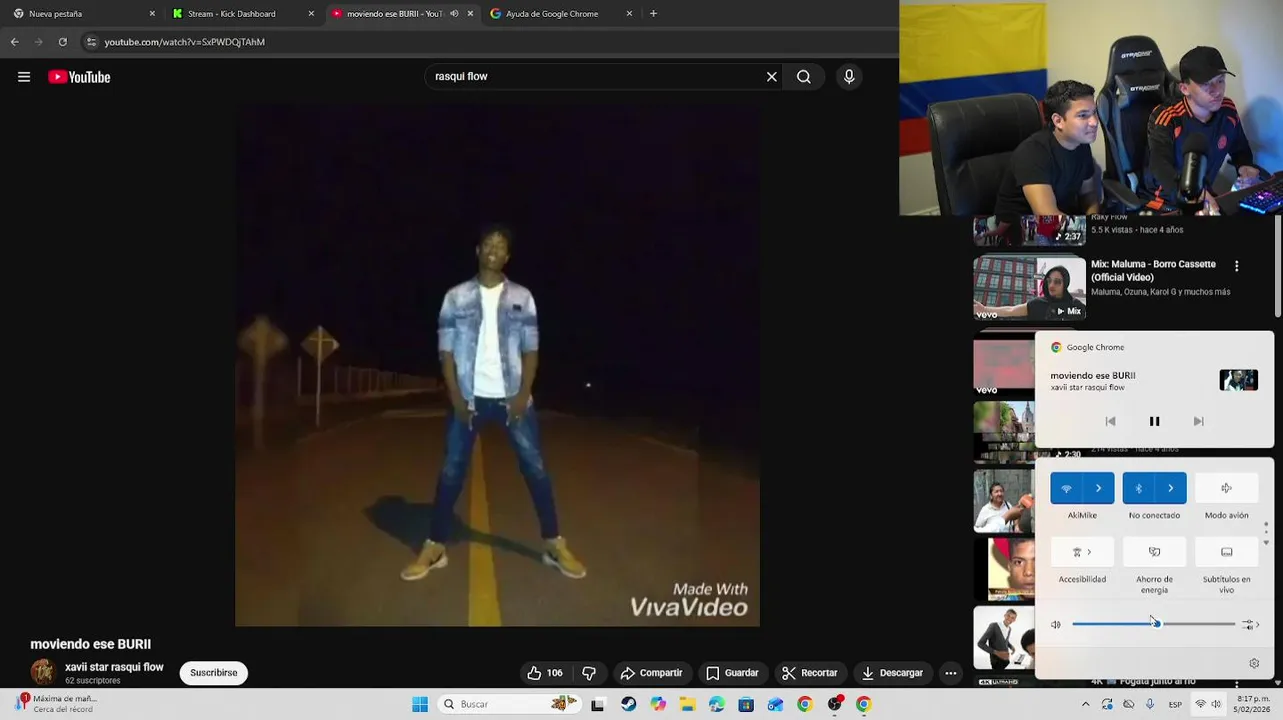This screenshot has height=720, width=1283.
Task: Switch to Ayuda de Google Chrome tab
Action: [x=560, y=14]
